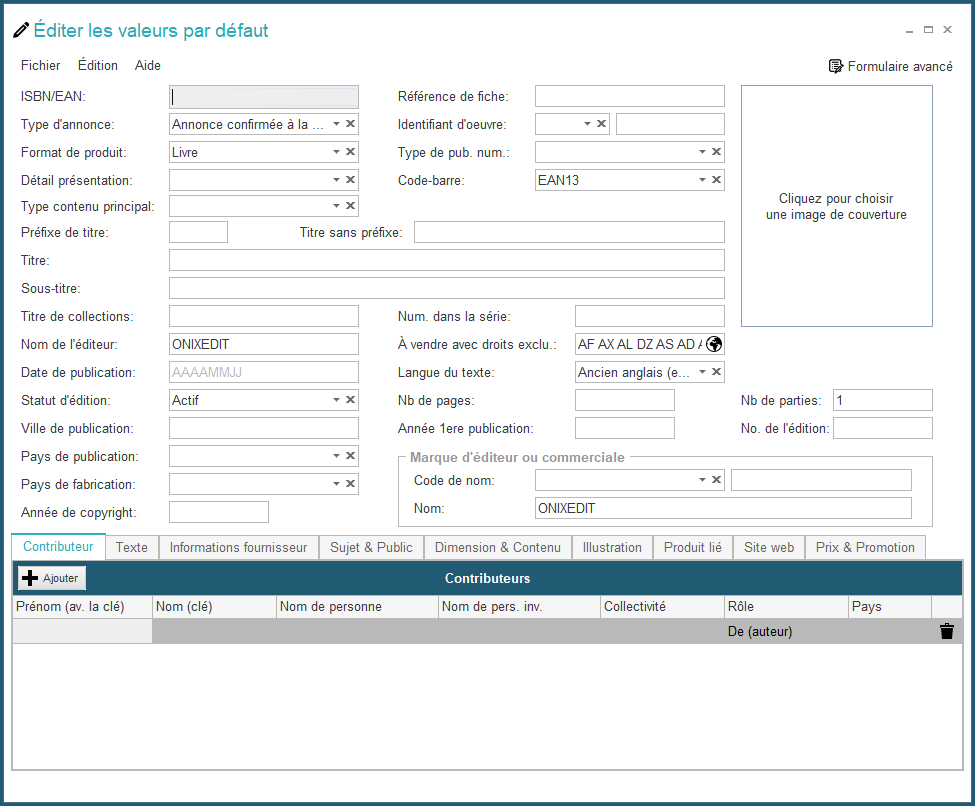Clear the Format de produit value
The width and height of the screenshot is (975, 806).
point(351,152)
